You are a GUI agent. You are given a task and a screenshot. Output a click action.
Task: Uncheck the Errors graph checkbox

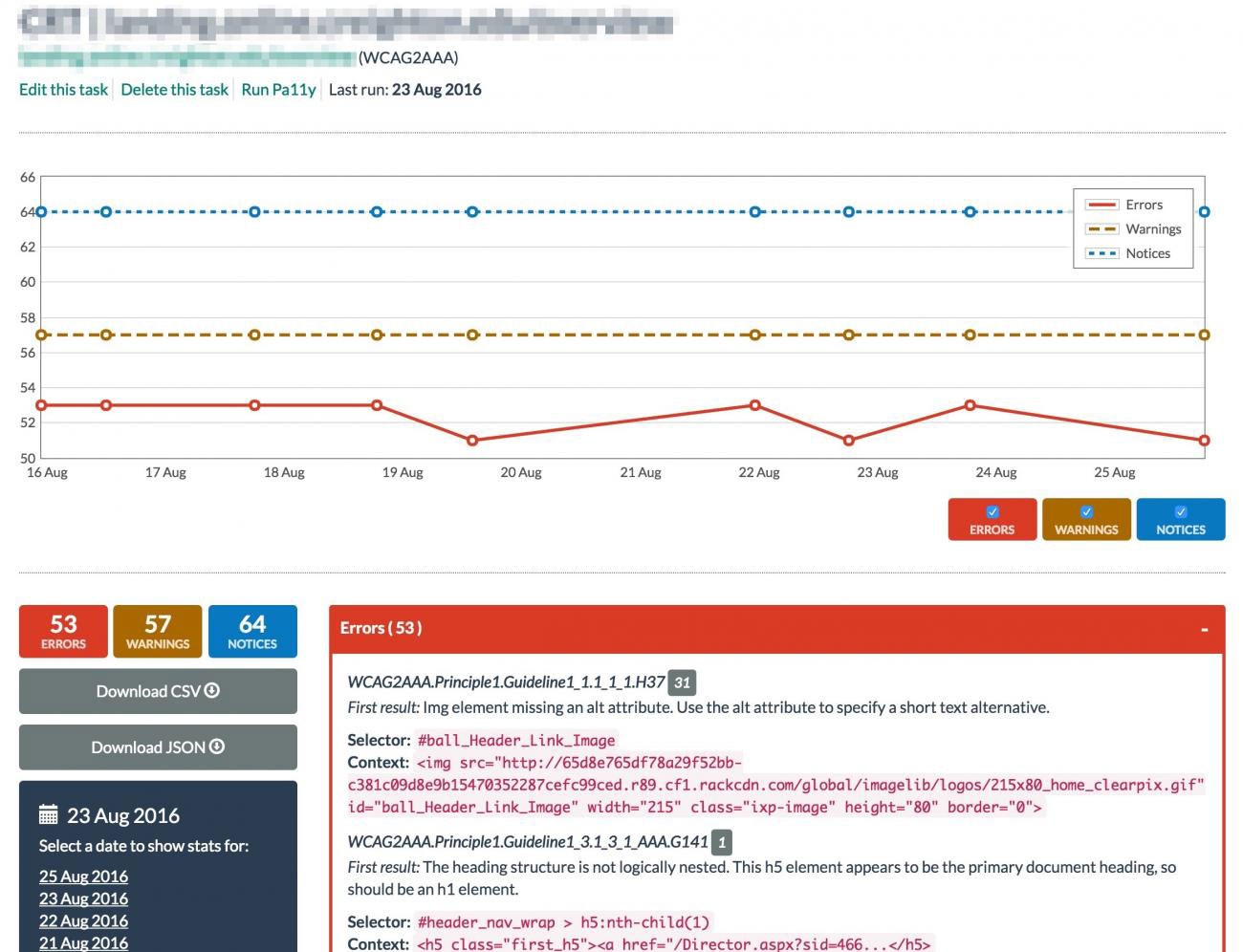click(x=992, y=512)
